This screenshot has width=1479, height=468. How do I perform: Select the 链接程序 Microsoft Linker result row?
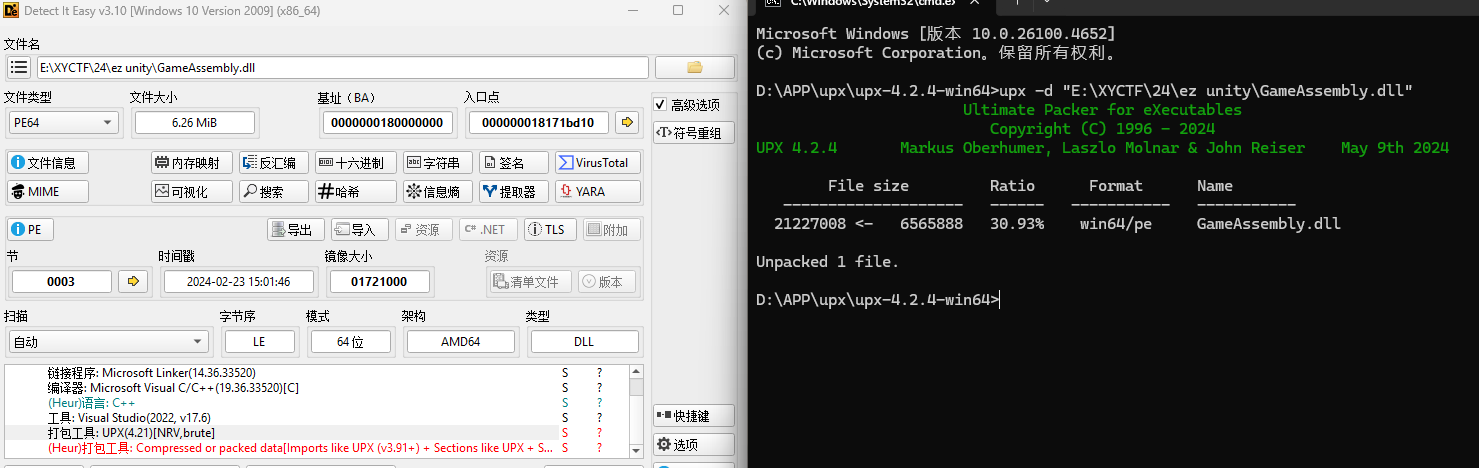point(318,372)
